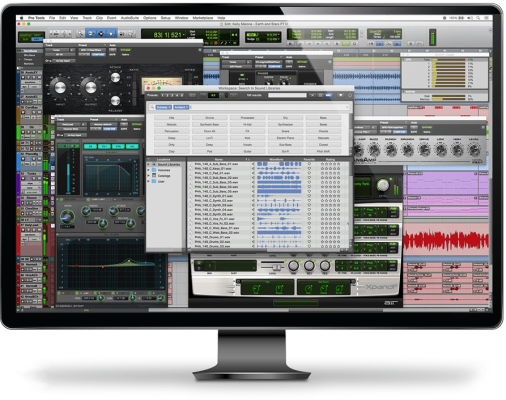
Task: Favorite the PHN_160_C_Keys_01.wav file heart
Action: coord(309,169)
